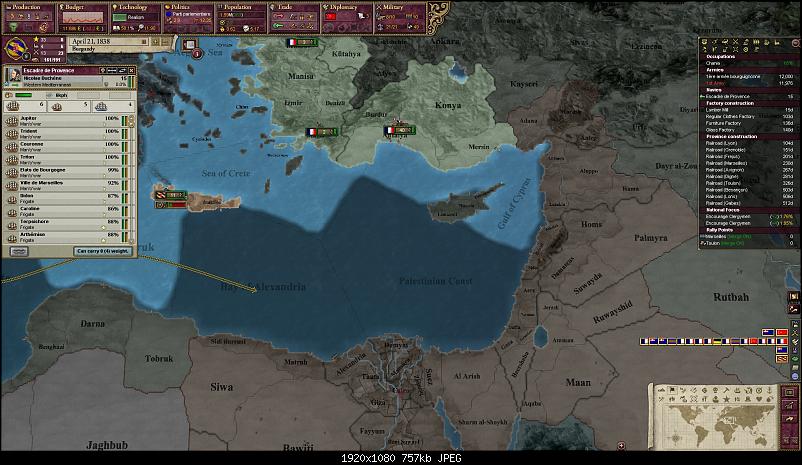Select the heart map mode icon
802x465 pixels.
(759, 399)
